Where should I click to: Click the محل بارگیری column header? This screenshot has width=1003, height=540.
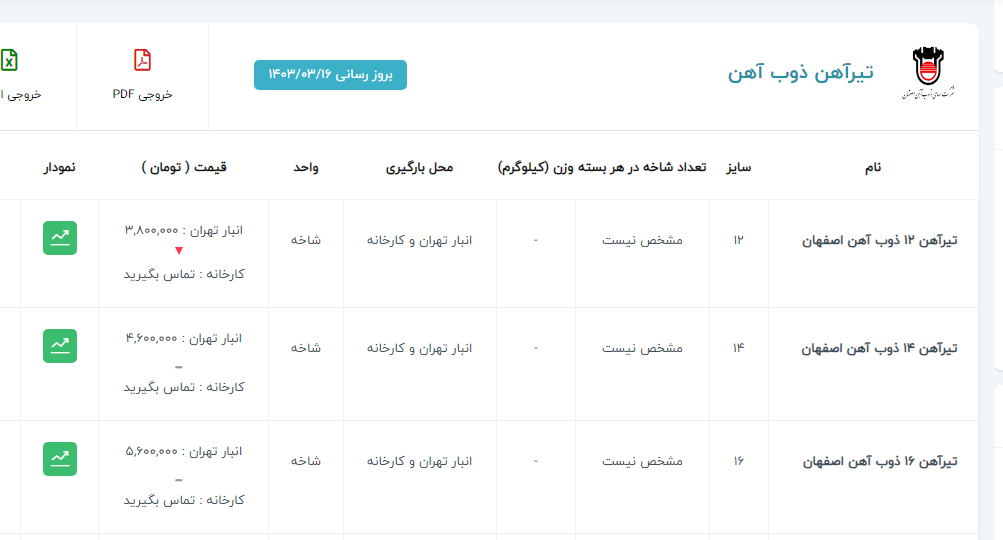pyautogui.click(x=419, y=168)
